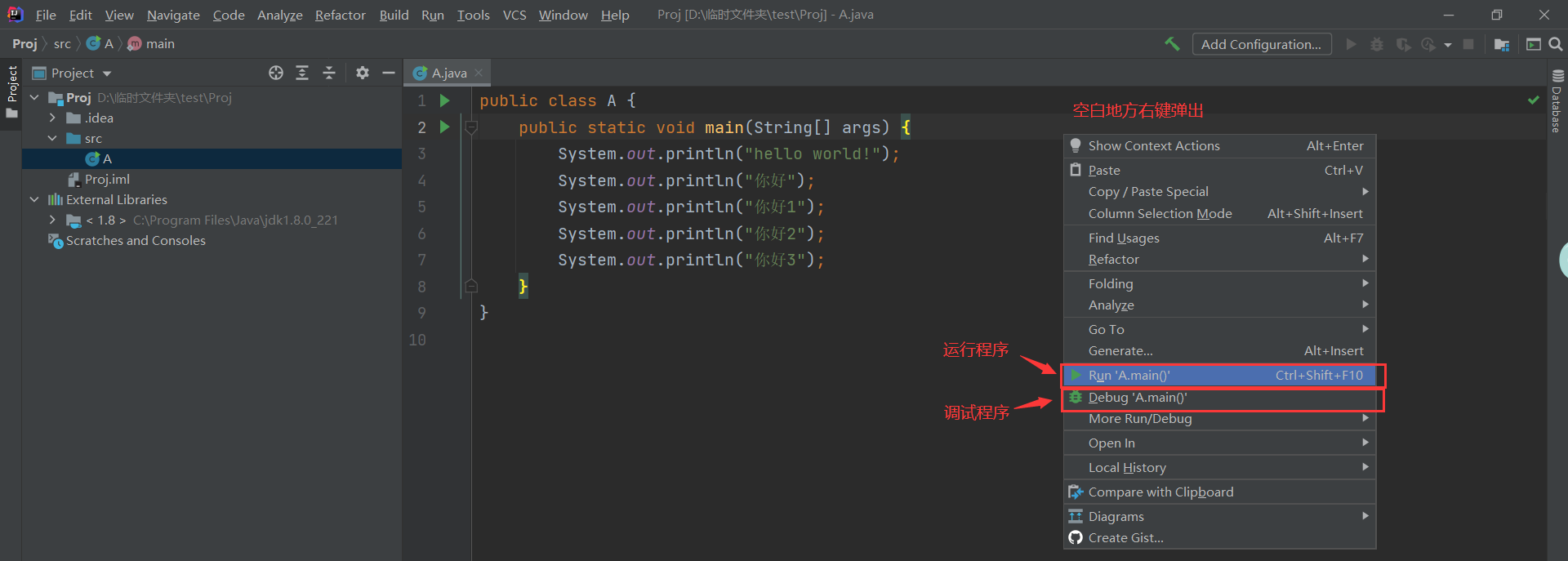Collapse the External Libraries node
1568x561 pixels.
pos(34,199)
